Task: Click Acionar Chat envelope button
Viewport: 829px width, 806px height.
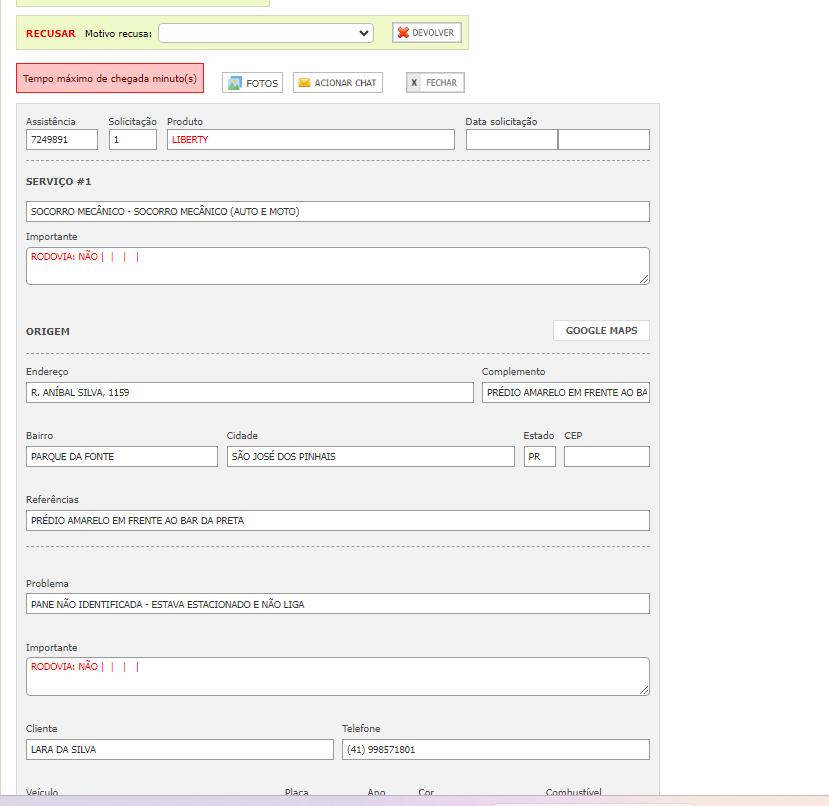Action: [337, 83]
